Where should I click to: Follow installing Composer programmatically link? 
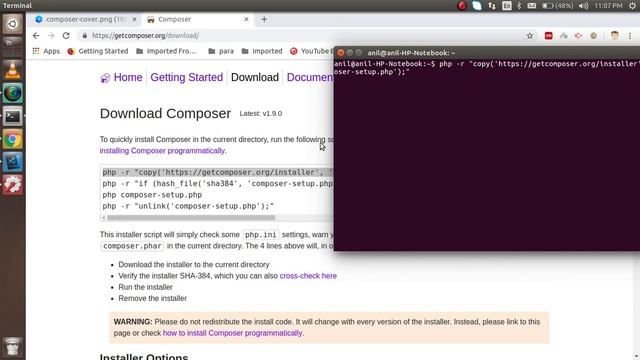pos(162,151)
